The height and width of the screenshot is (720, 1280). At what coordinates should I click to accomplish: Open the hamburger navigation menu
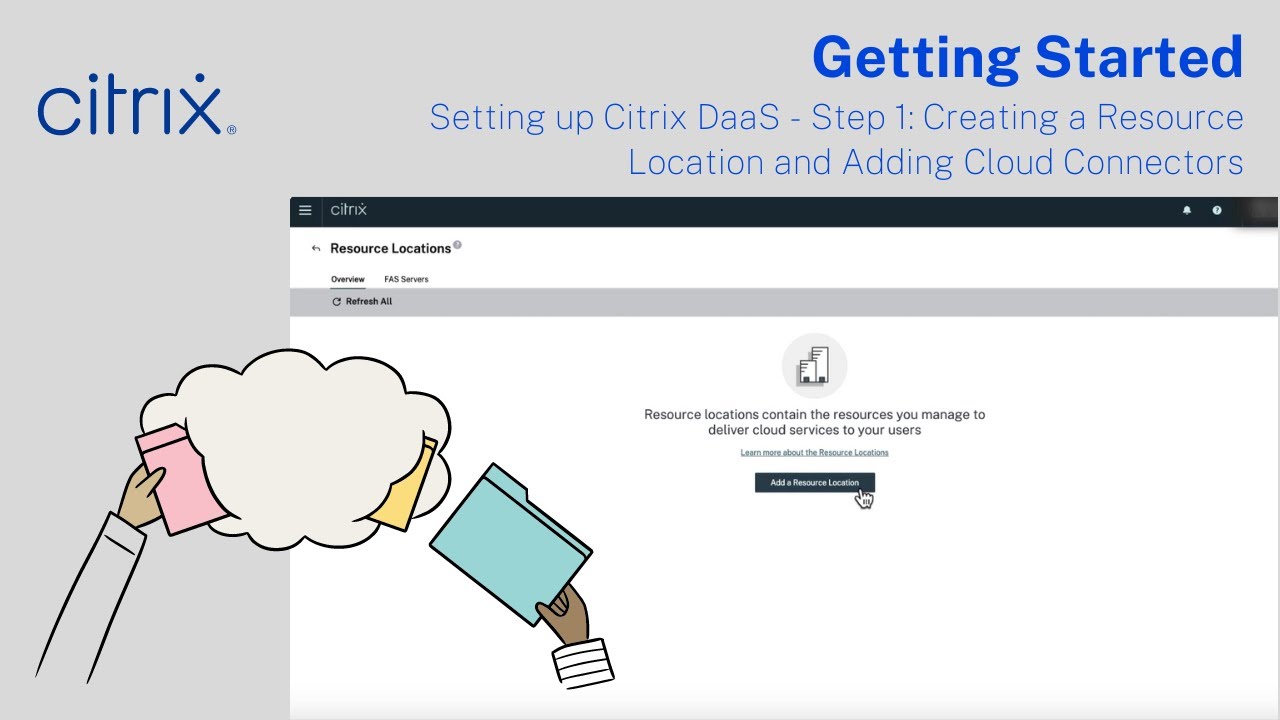306,210
